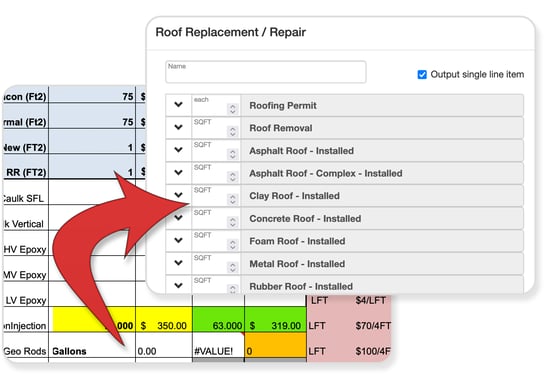Click the Roofing Permit quantity stepper
The image size is (550, 388).
pyautogui.click(x=233, y=109)
